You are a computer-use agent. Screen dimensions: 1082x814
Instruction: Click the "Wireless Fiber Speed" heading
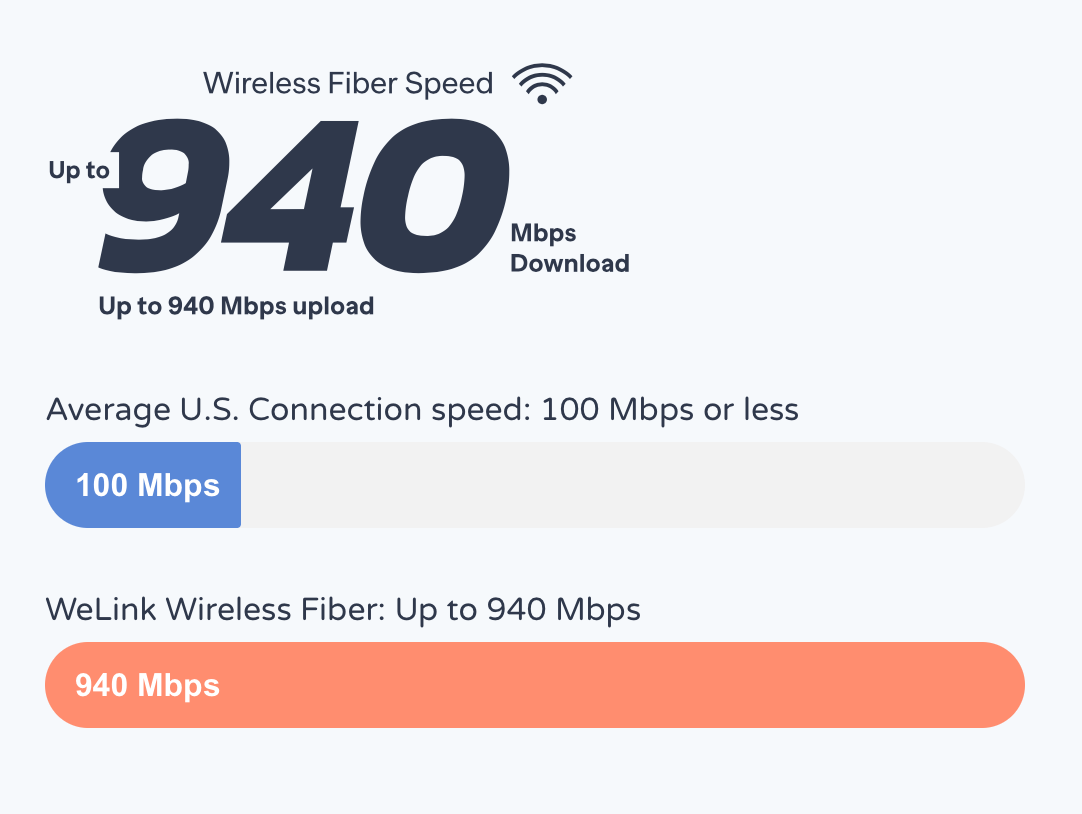pyautogui.click(x=348, y=83)
